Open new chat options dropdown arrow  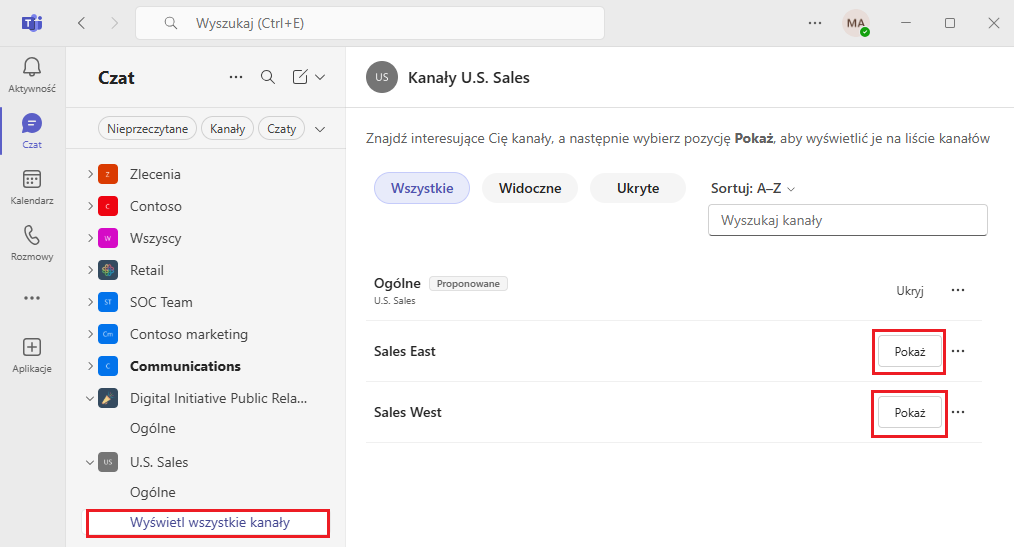click(x=320, y=77)
